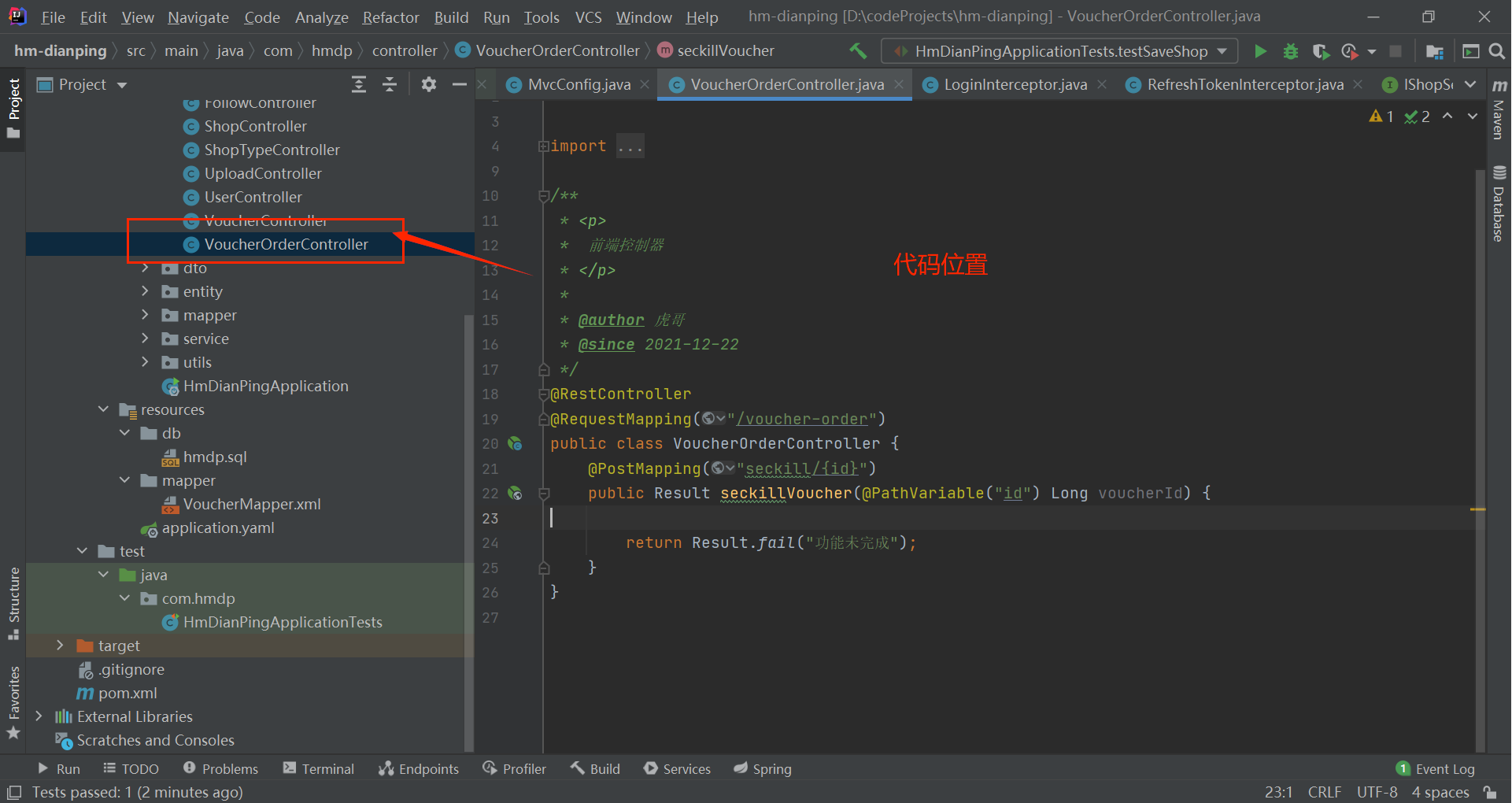Go to next highlighted error arrow
The image size is (1512, 803).
[x=1473, y=117]
